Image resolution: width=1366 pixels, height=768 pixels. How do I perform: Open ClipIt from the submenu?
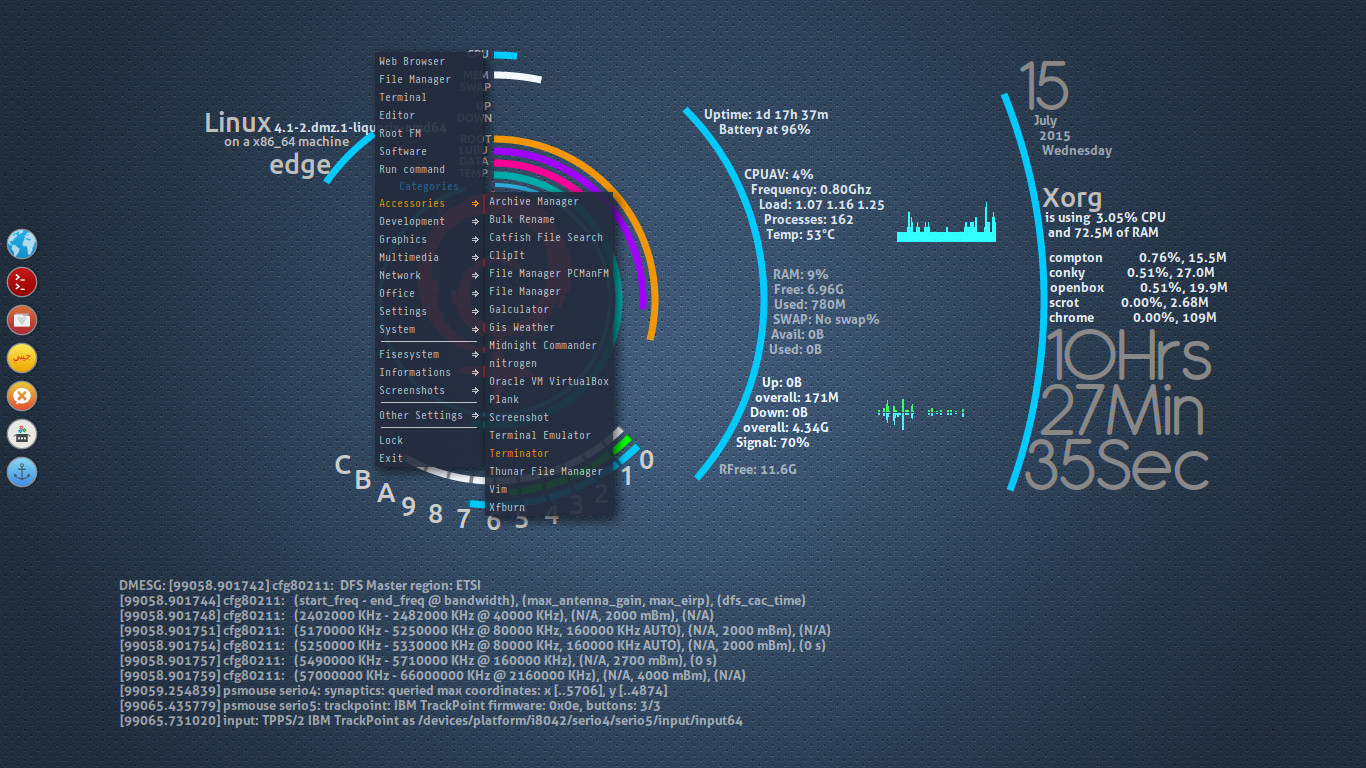click(549, 255)
